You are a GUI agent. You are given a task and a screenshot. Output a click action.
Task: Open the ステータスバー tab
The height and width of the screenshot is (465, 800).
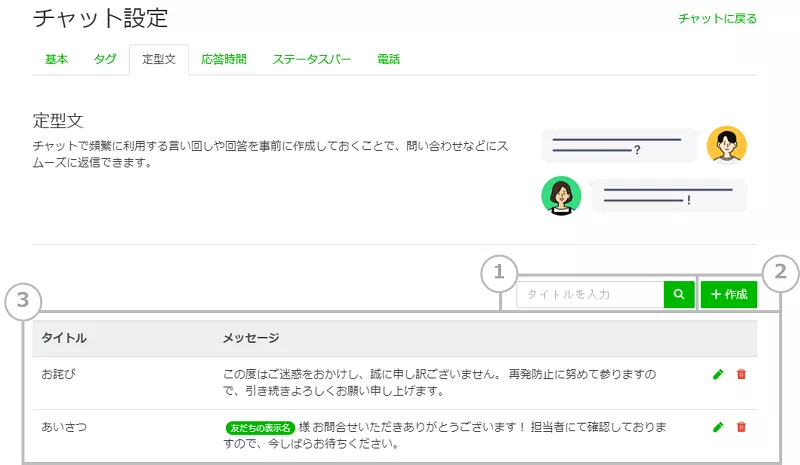[312, 60]
